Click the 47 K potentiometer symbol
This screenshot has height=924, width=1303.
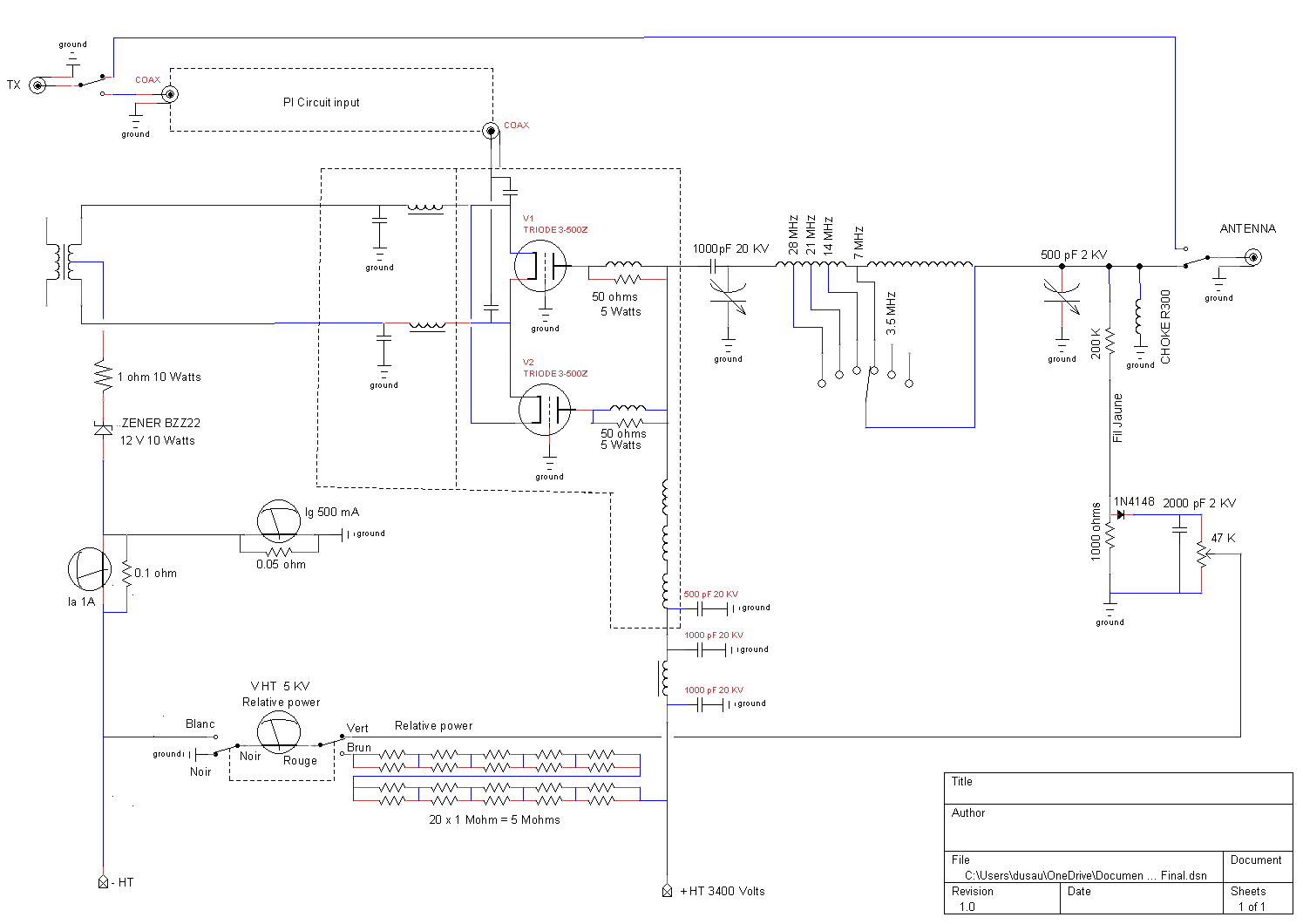pyautogui.click(x=1202, y=554)
